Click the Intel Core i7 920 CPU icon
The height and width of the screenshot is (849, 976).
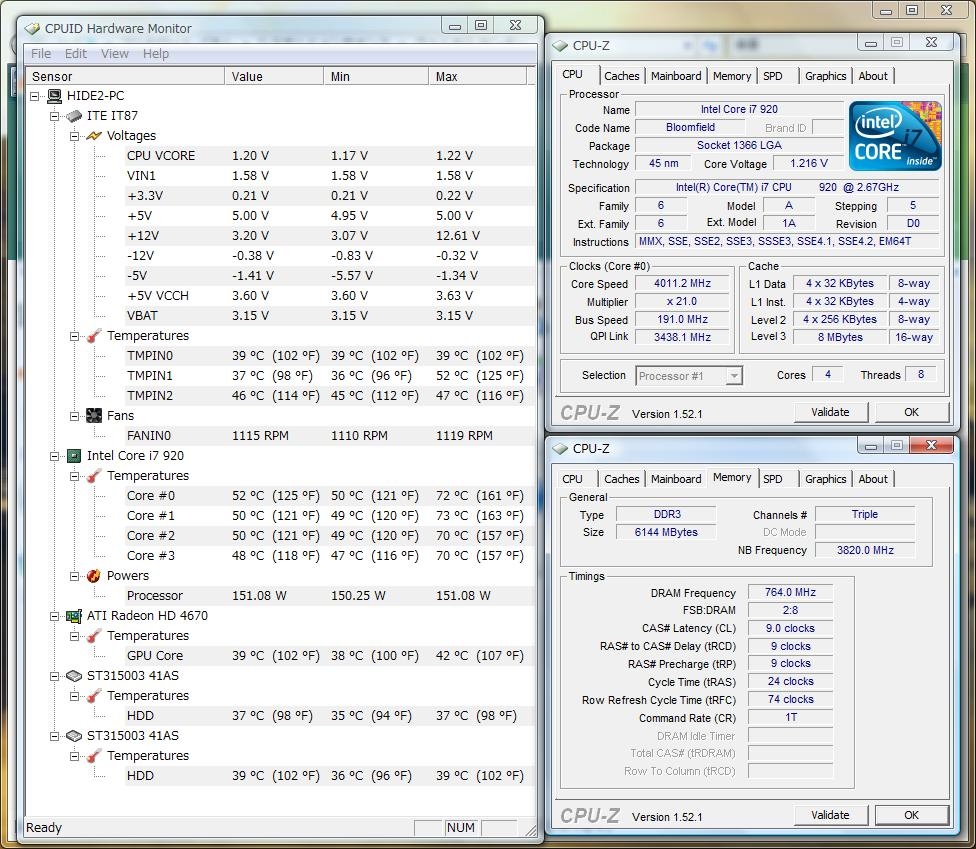click(x=74, y=456)
